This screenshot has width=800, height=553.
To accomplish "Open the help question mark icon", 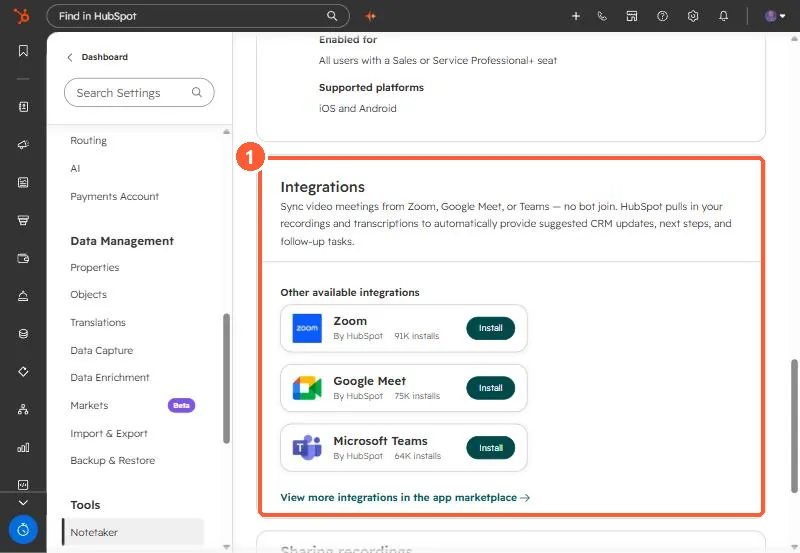I will 662,16.
